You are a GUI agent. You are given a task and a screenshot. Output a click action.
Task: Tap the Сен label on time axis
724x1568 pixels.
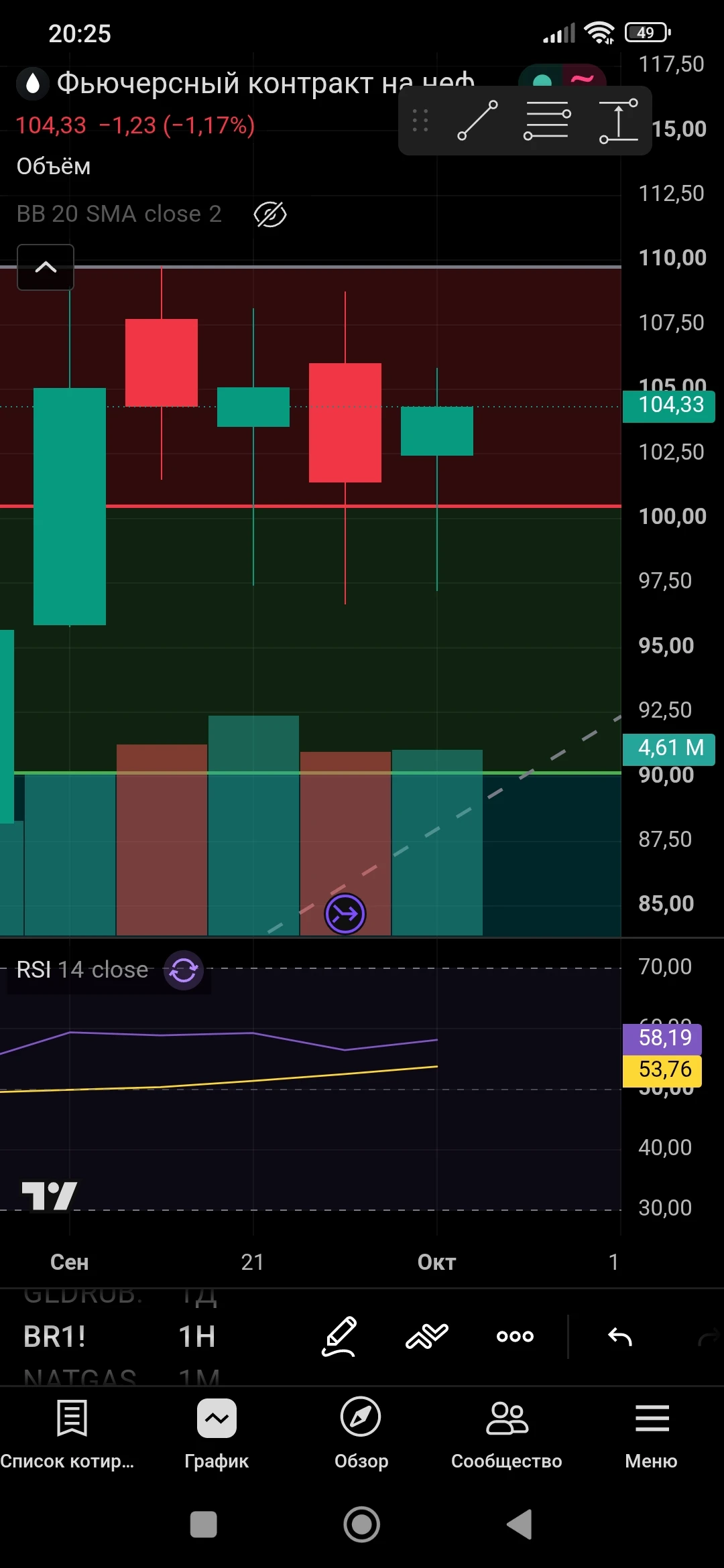70,1262
